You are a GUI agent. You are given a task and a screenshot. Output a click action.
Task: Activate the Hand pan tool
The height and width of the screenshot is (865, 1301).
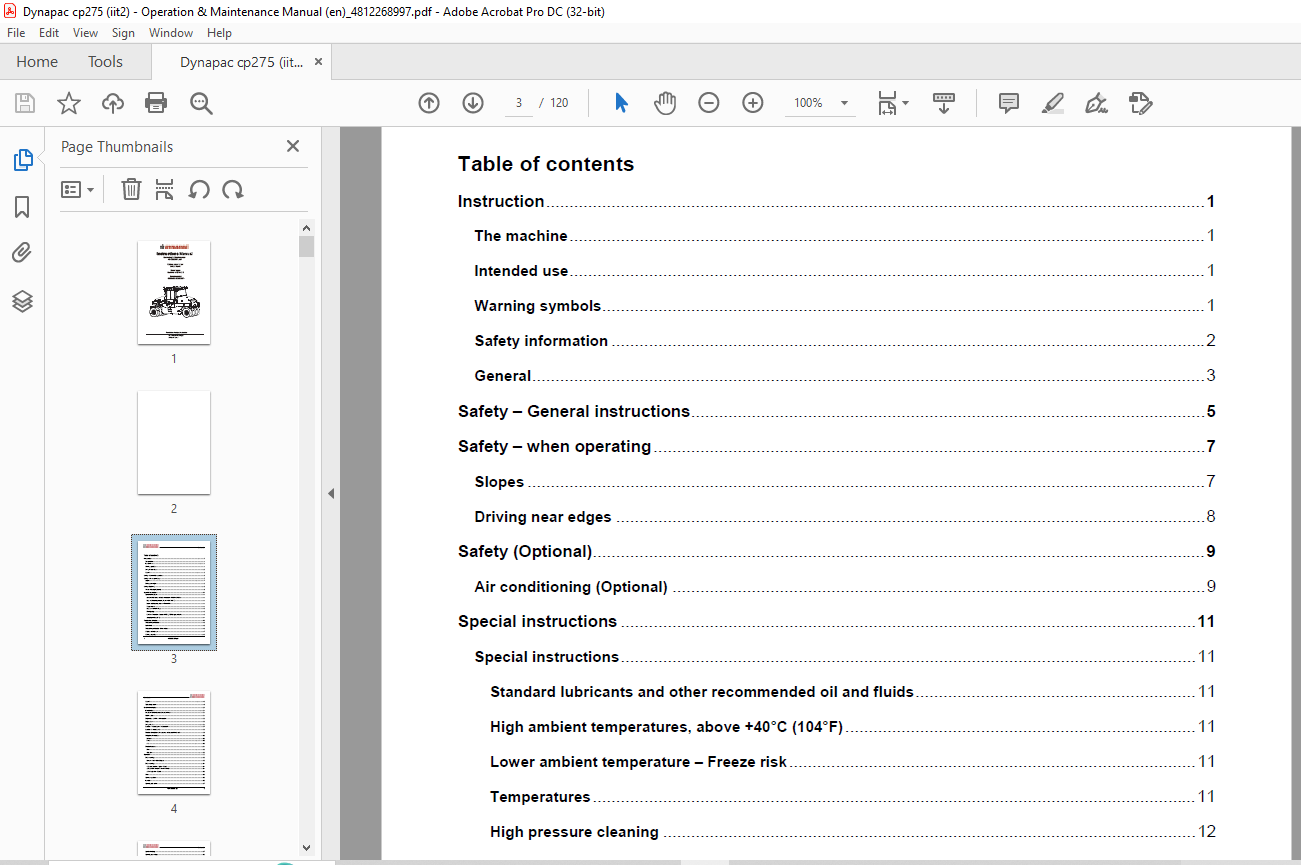point(665,103)
